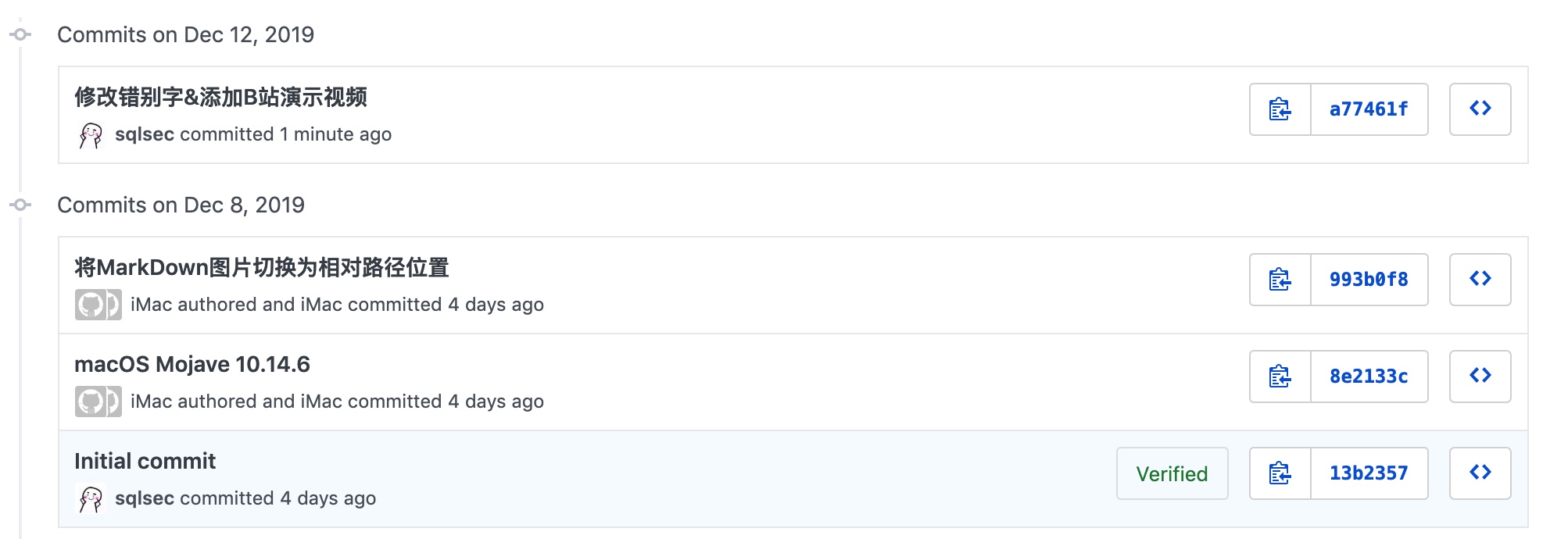1568x539 pixels.
Task: Browse repository at commit 993b0f8
Action: [x=1480, y=280]
